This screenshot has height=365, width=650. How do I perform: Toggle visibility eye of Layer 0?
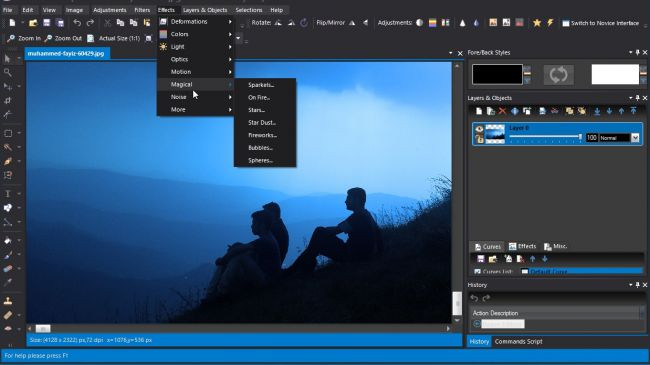pos(479,129)
